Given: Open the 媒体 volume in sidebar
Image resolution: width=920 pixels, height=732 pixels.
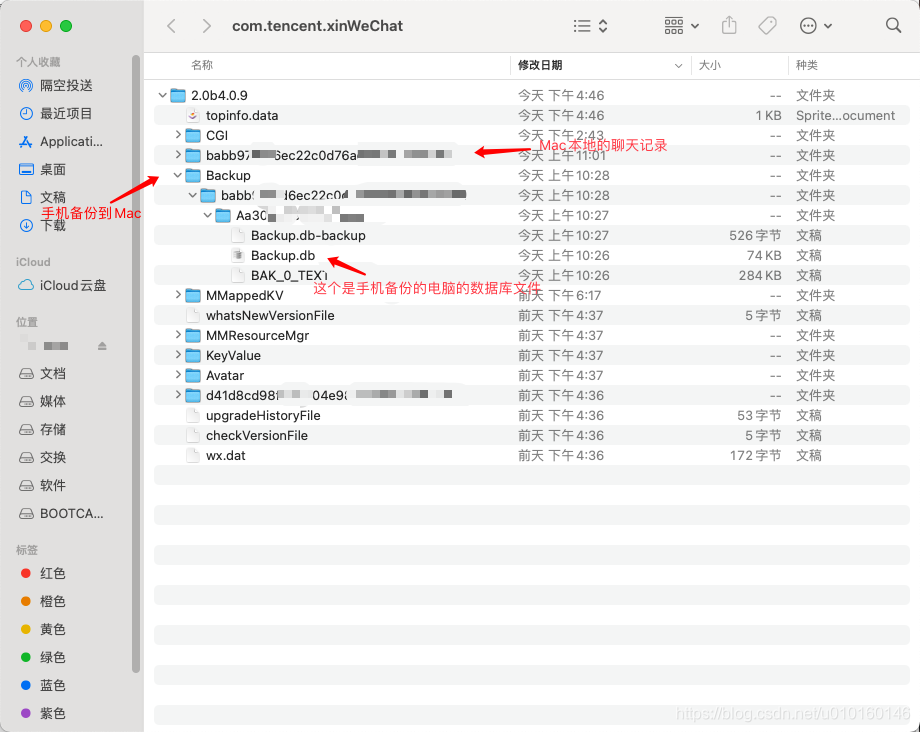Looking at the screenshot, I should click(x=42, y=402).
